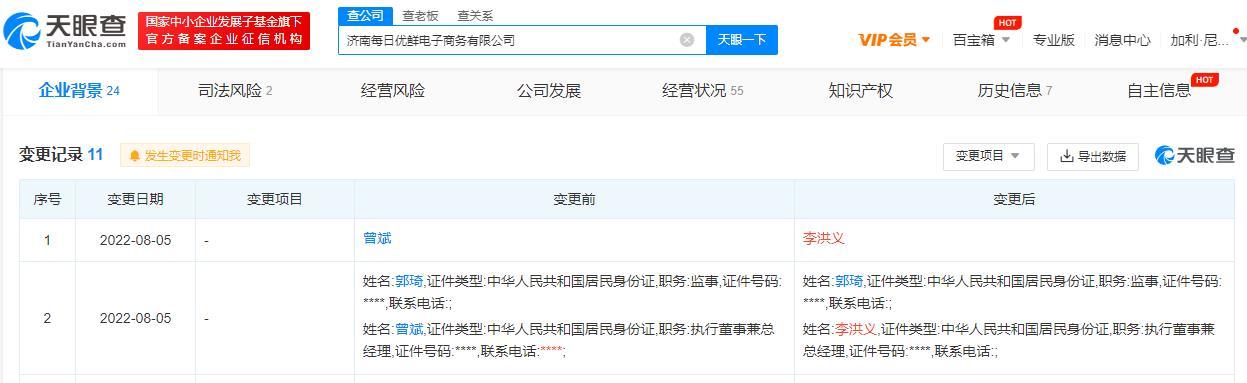Open the VIP会员 dropdown
The height and width of the screenshot is (383, 1247).
tap(894, 40)
